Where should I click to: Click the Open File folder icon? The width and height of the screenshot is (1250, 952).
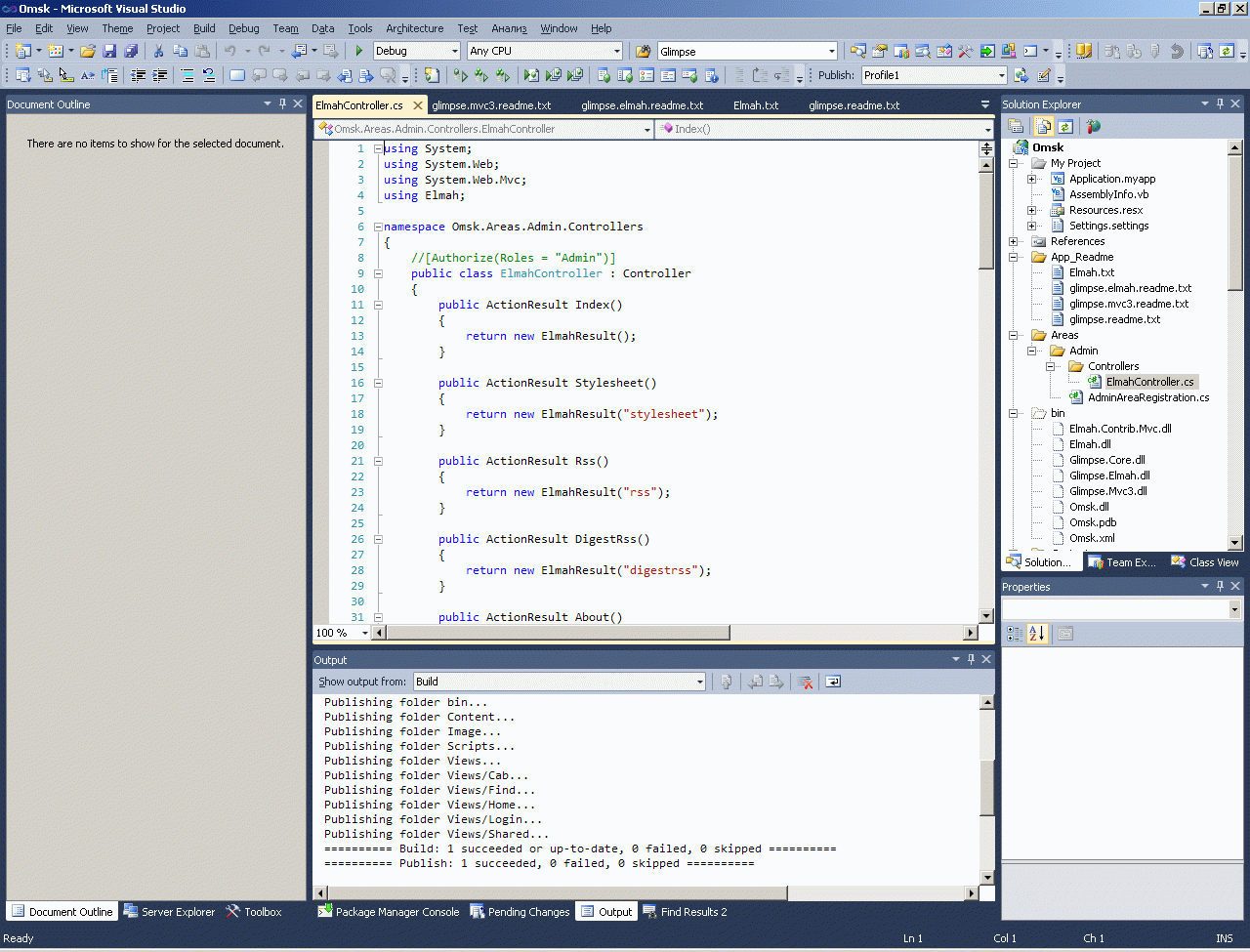click(88, 51)
